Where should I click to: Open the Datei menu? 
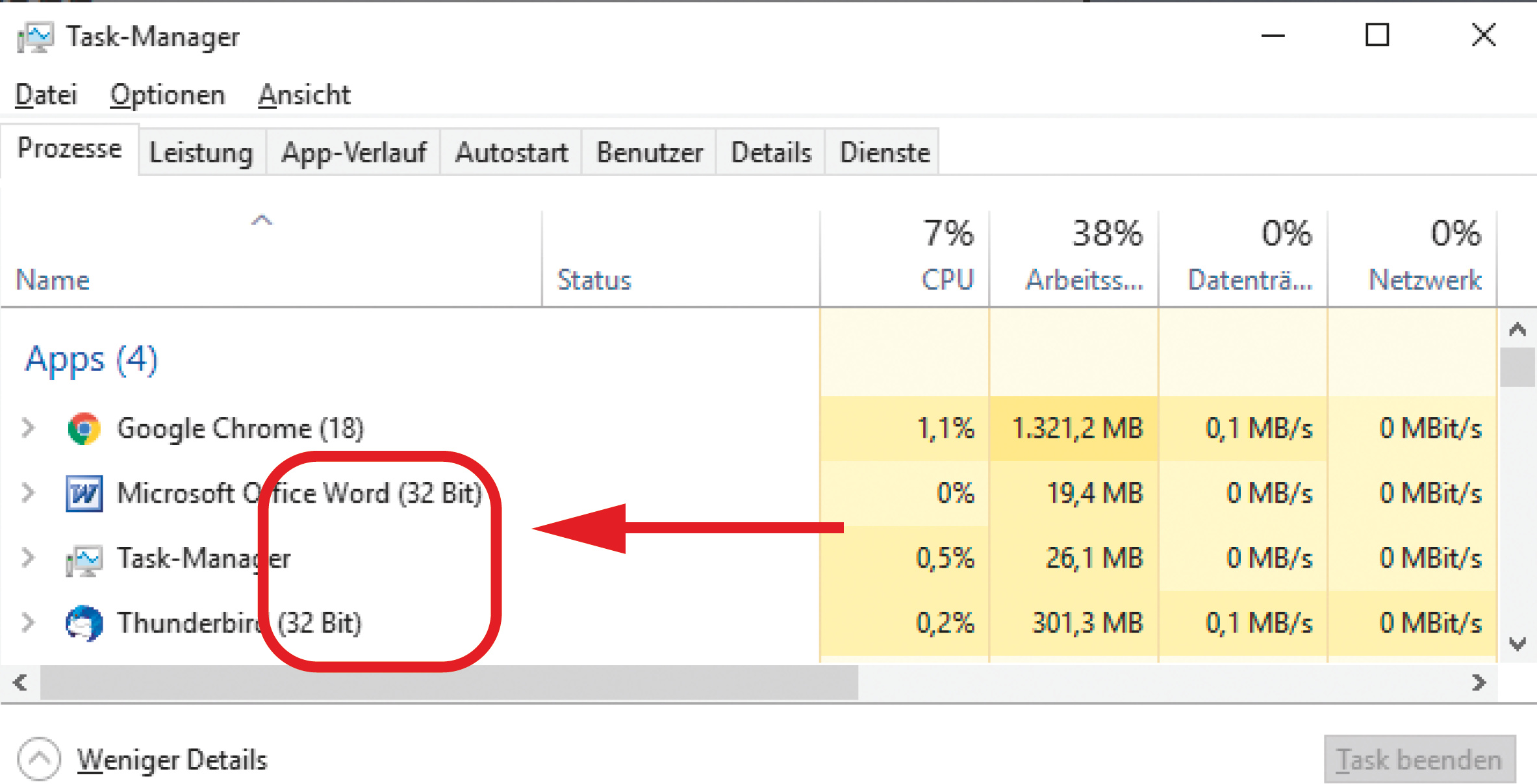[46, 95]
